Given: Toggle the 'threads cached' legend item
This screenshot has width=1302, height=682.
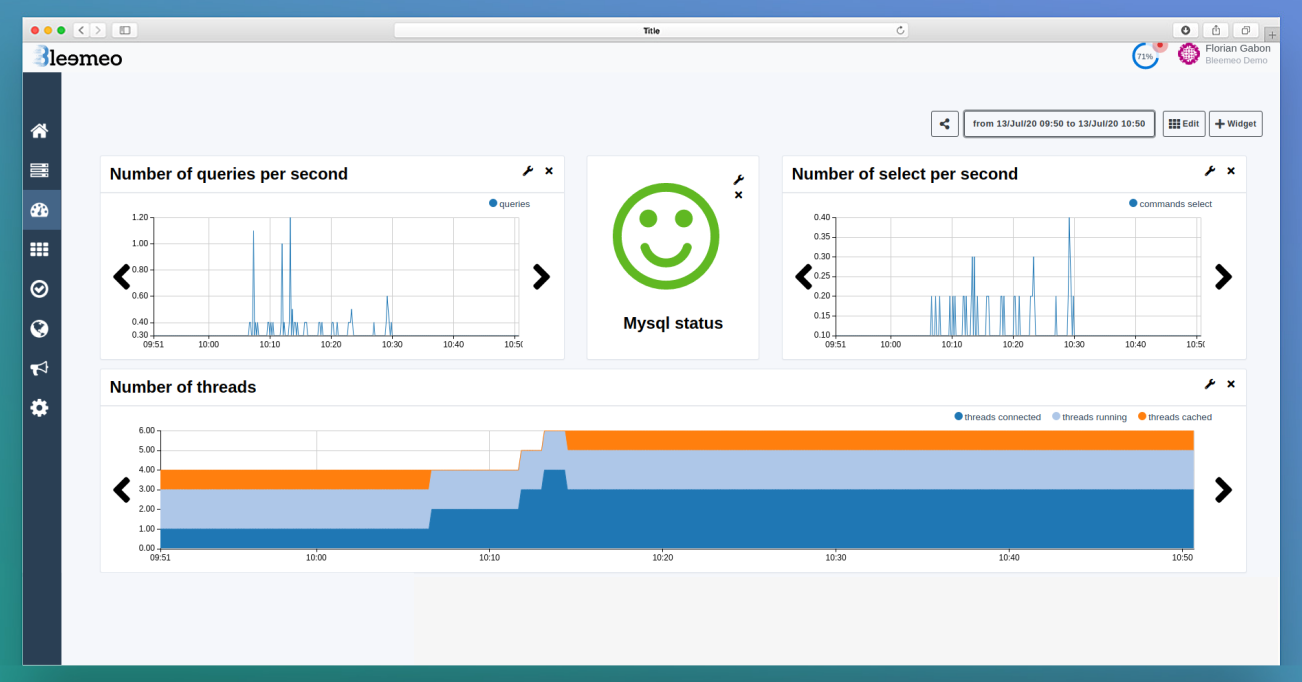Looking at the screenshot, I should tap(1179, 417).
